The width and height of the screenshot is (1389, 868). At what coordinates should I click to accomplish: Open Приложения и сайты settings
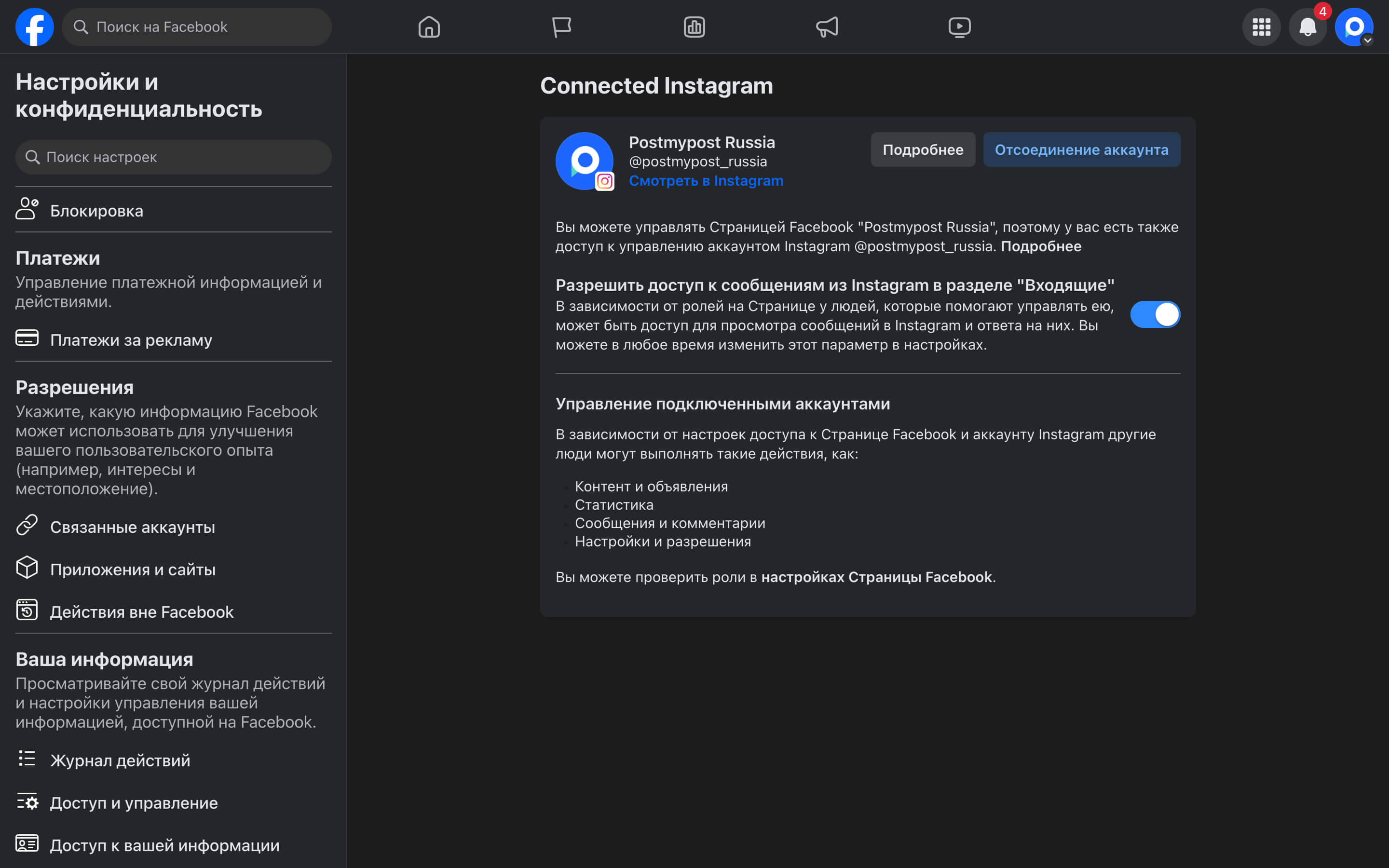coord(133,570)
